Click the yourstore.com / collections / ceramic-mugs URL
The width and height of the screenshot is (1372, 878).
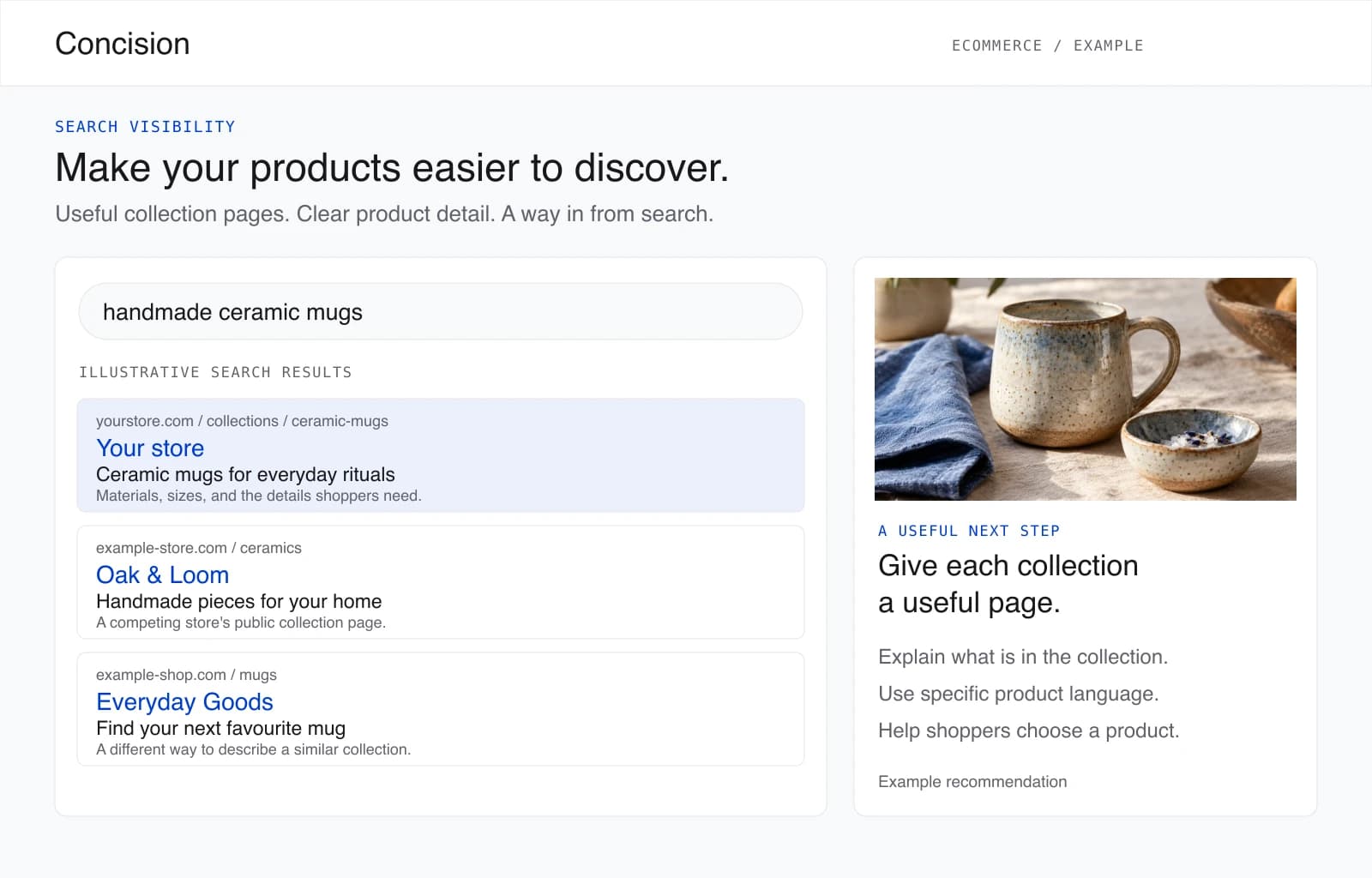(242, 421)
